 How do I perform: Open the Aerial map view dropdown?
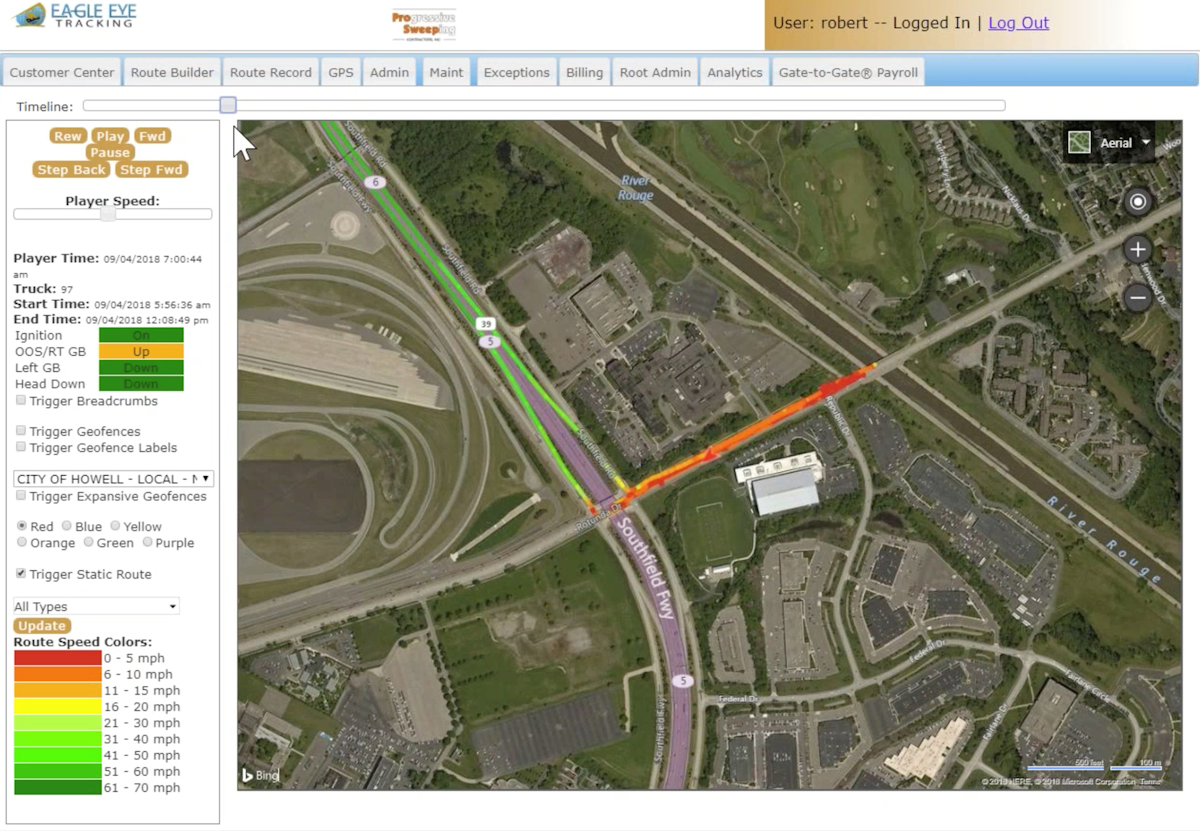coord(1144,142)
